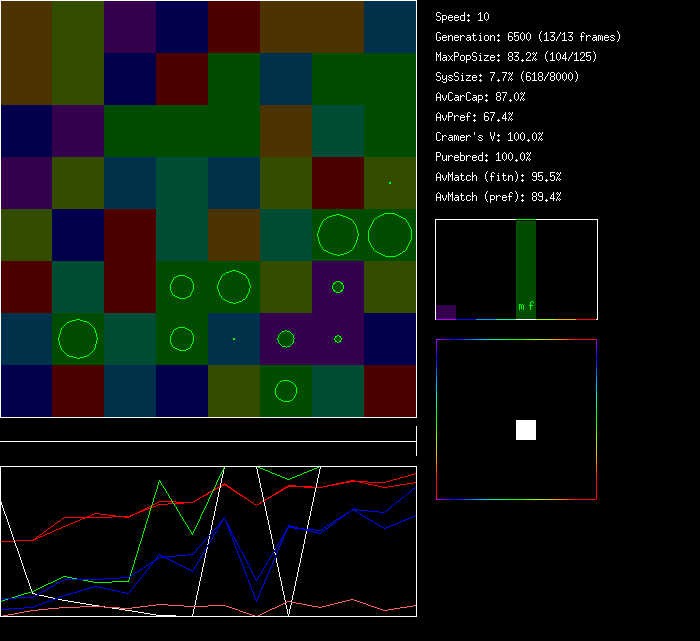
Task: Click the AvMatch (fitn) 95.5% label
Action: 498,177
